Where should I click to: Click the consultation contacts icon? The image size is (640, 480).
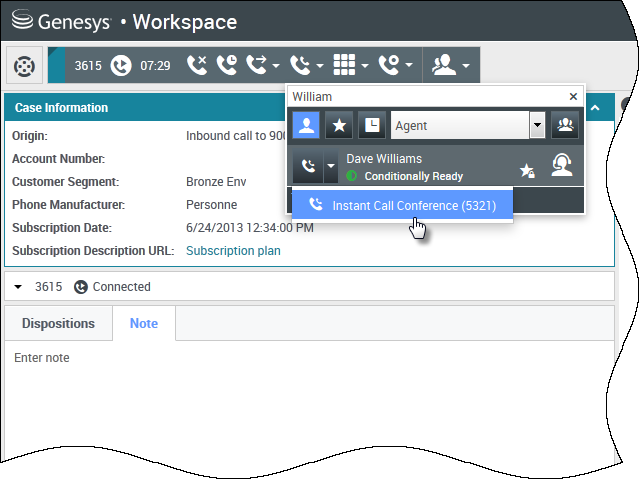tap(444, 65)
